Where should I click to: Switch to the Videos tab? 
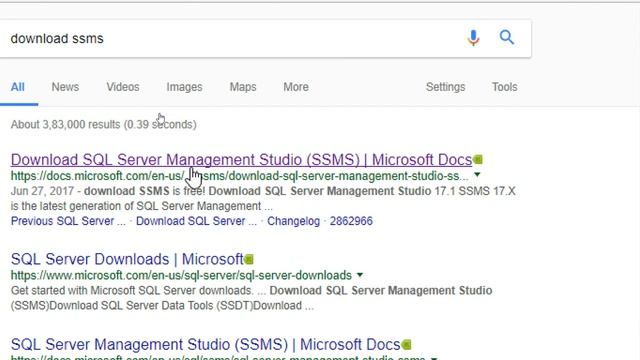(123, 87)
